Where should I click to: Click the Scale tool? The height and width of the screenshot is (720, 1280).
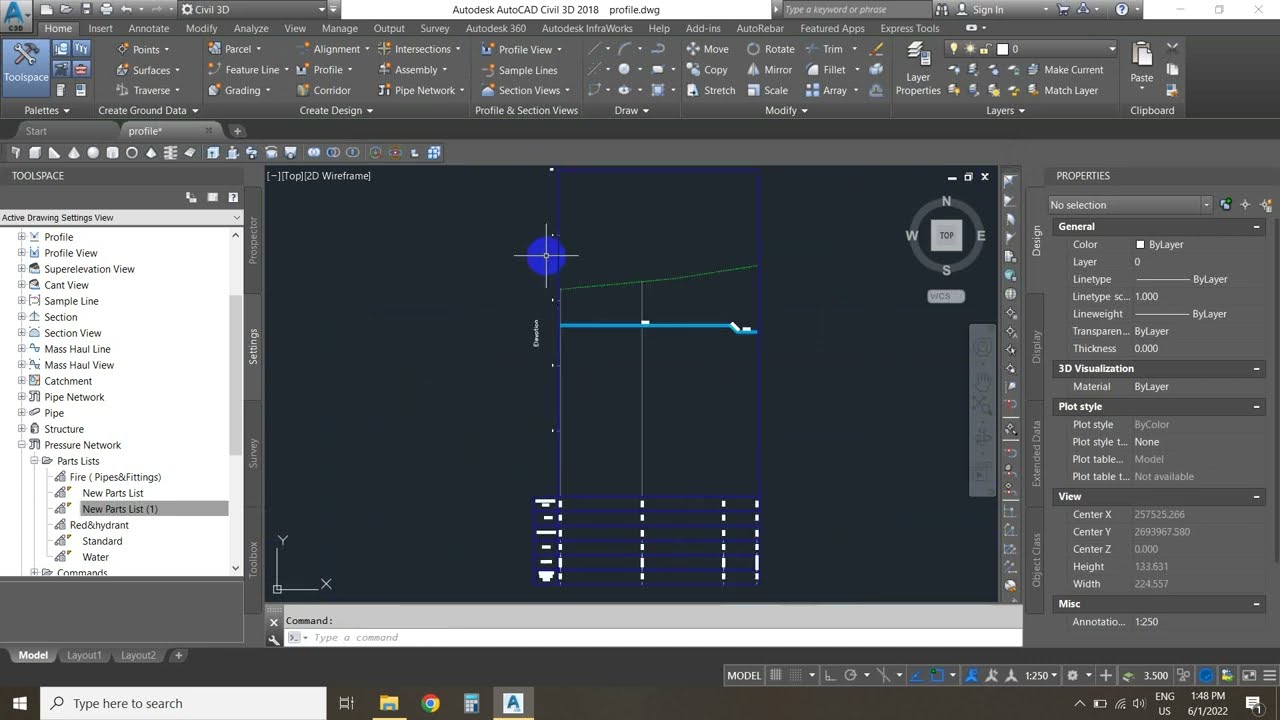click(x=768, y=90)
